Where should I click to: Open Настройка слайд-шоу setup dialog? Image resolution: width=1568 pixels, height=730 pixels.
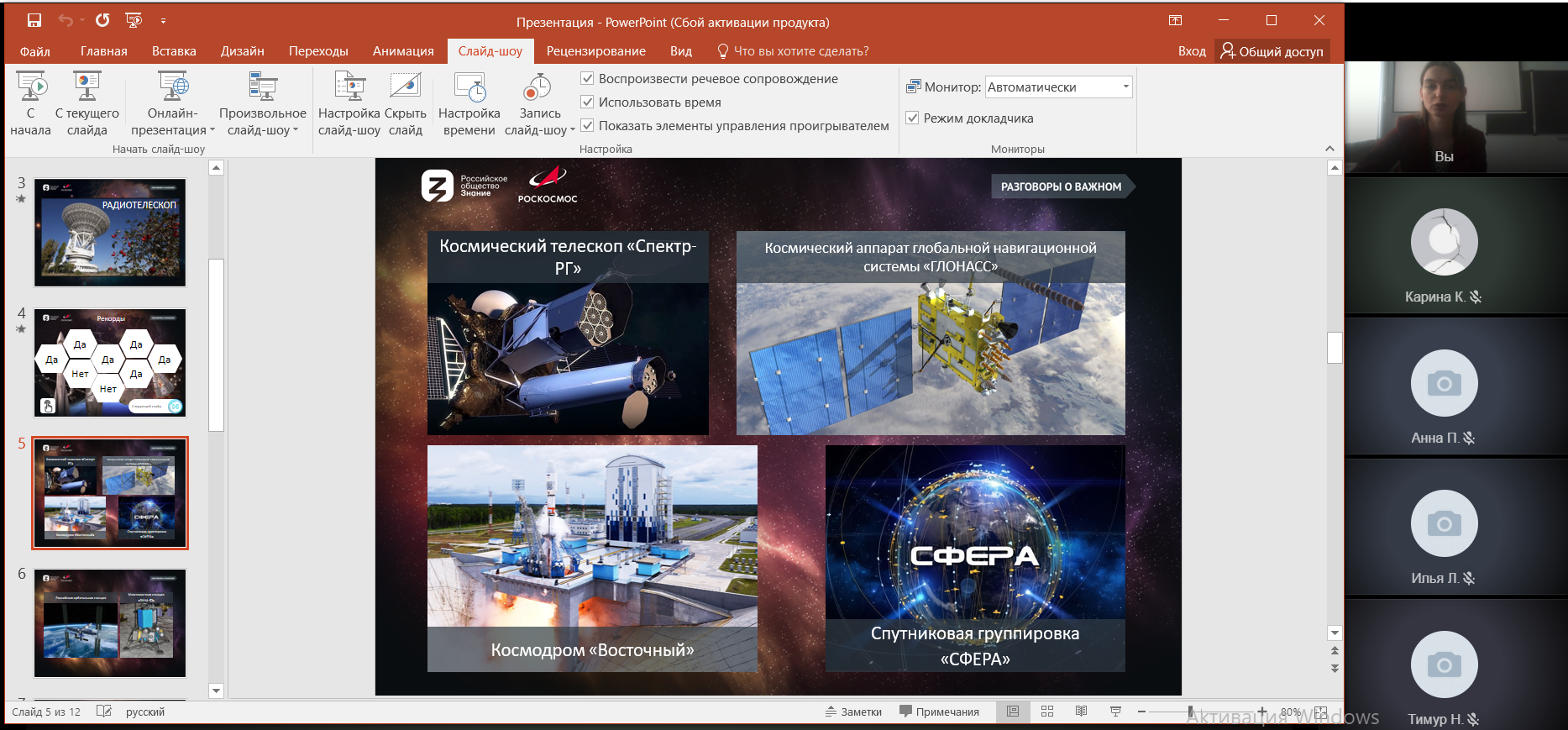[x=349, y=104]
